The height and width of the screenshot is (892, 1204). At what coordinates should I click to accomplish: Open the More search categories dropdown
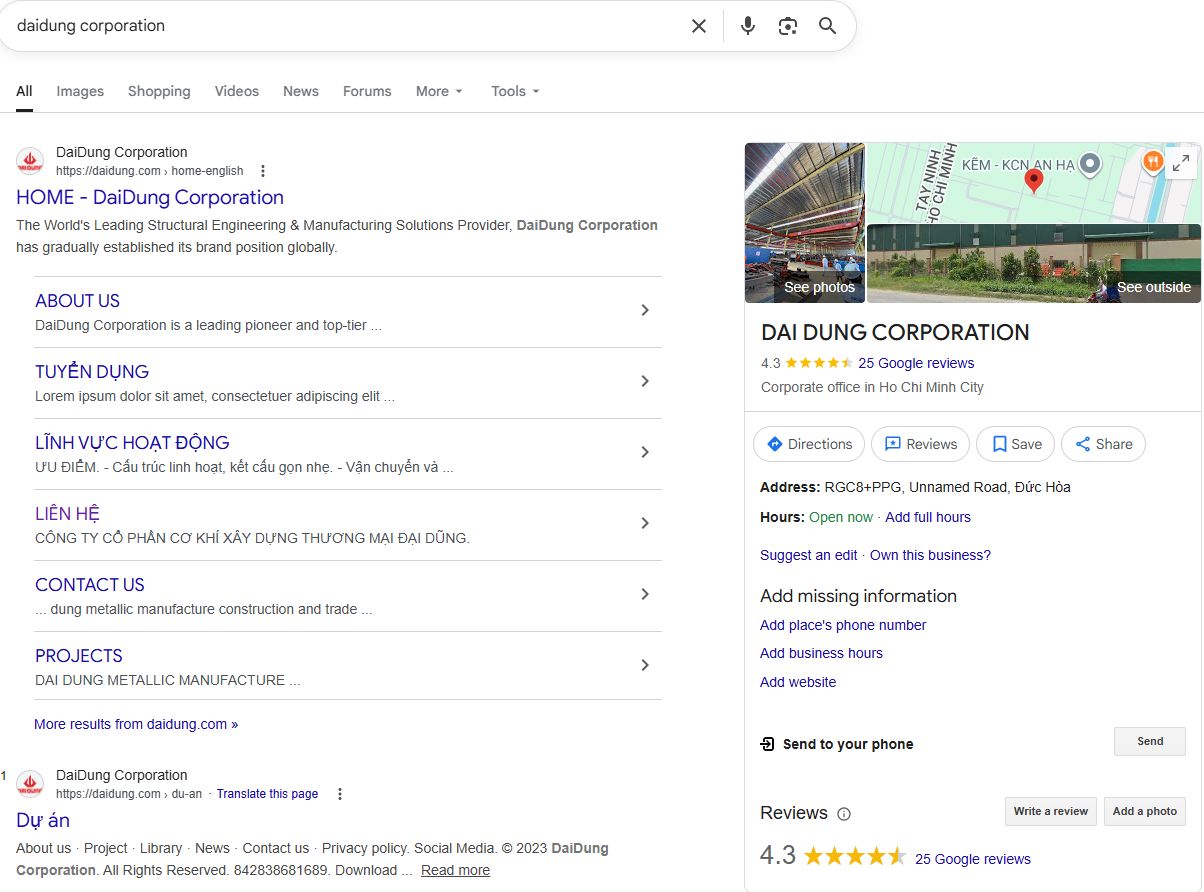439,91
